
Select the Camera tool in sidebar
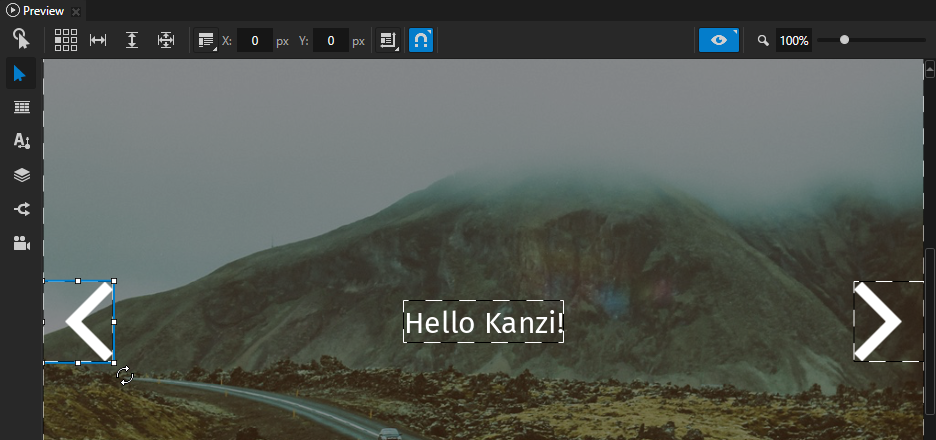click(x=21, y=243)
